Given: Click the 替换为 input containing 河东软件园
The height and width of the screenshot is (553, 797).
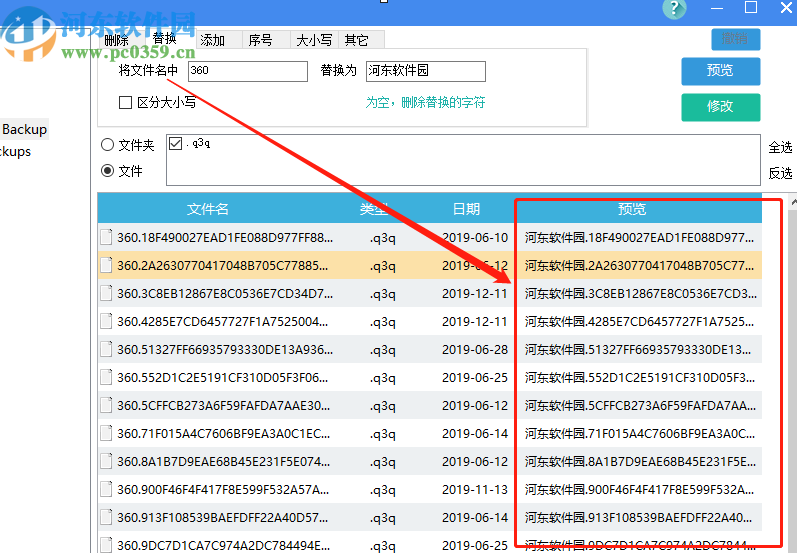Looking at the screenshot, I should [x=425, y=71].
